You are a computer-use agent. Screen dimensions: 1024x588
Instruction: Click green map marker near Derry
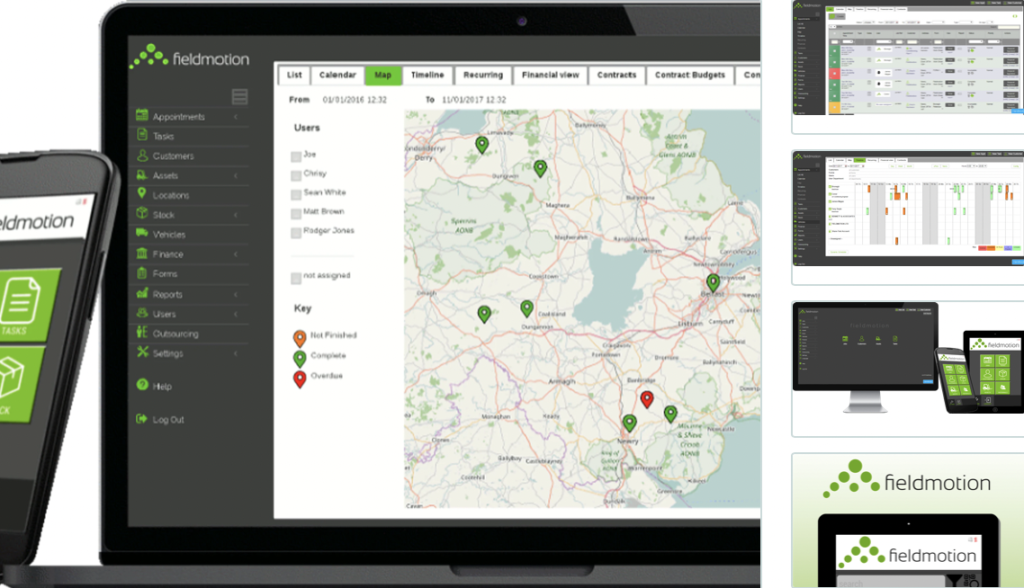click(482, 144)
